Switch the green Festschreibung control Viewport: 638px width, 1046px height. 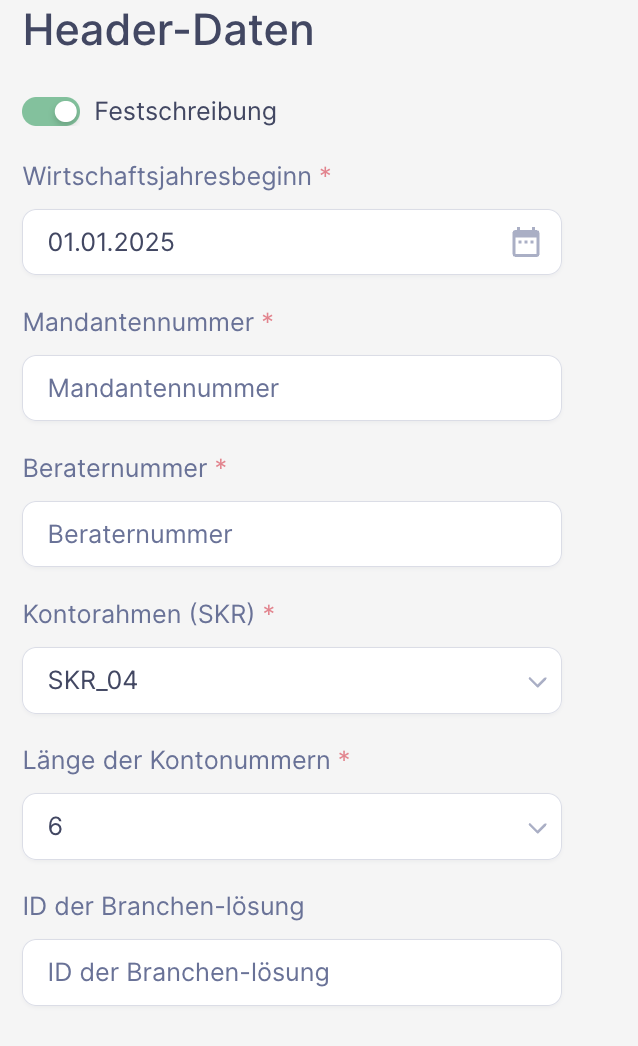[51, 111]
